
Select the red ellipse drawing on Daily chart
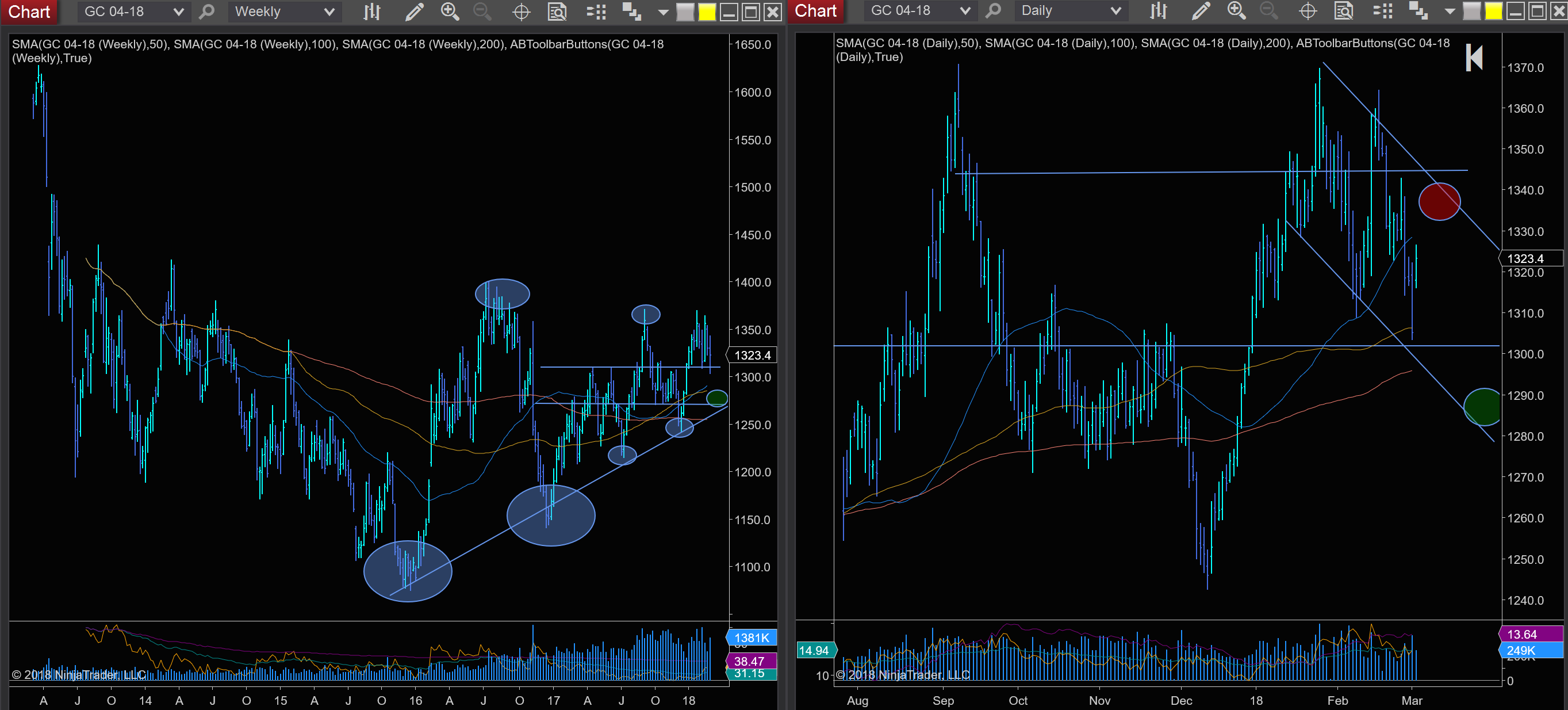pyautogui.click(x=1439, y=201)
